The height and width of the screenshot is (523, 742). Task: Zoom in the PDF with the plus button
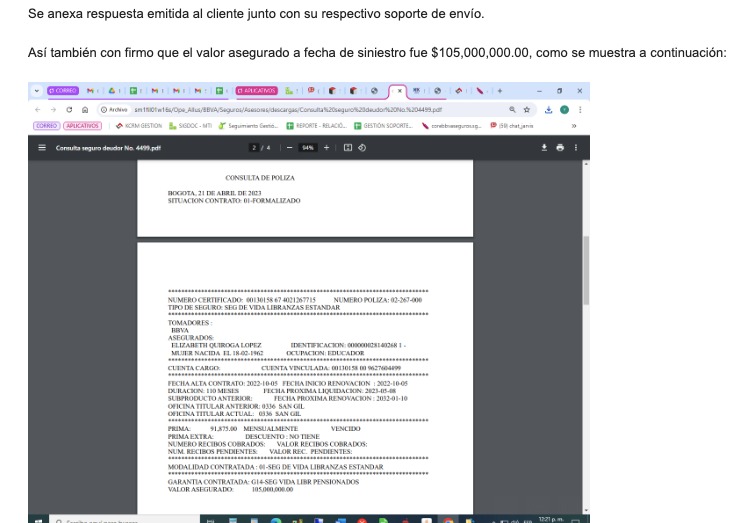[x=326, y=148]
